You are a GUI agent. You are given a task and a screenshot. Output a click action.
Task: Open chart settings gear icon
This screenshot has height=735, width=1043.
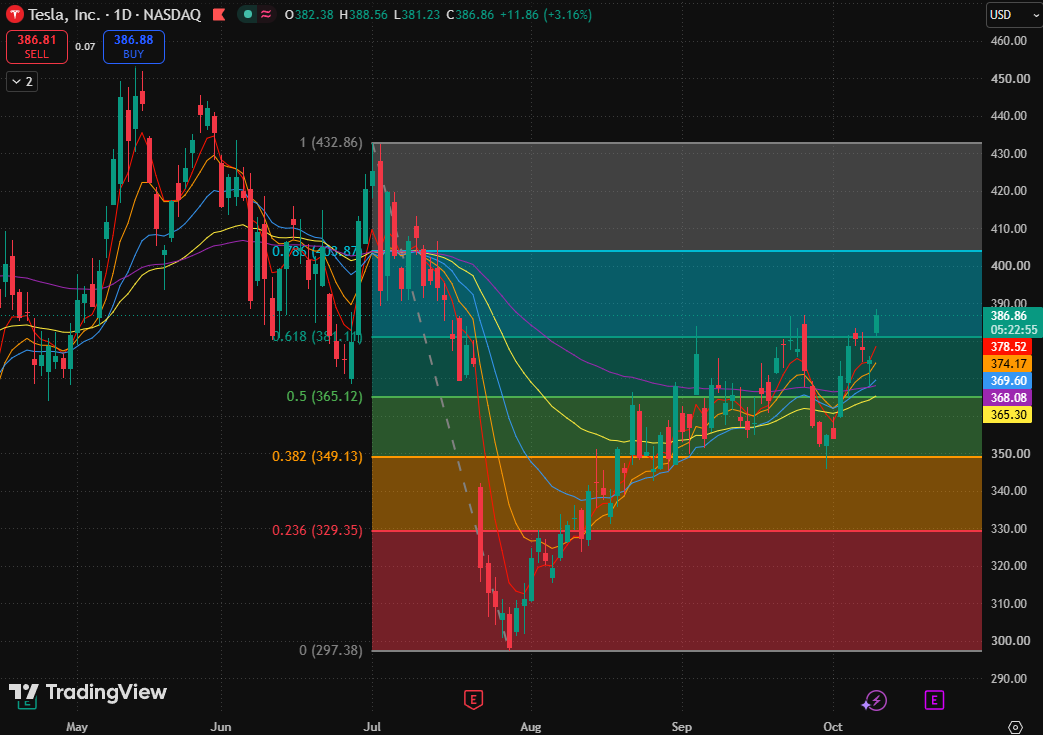(1015, 726)
